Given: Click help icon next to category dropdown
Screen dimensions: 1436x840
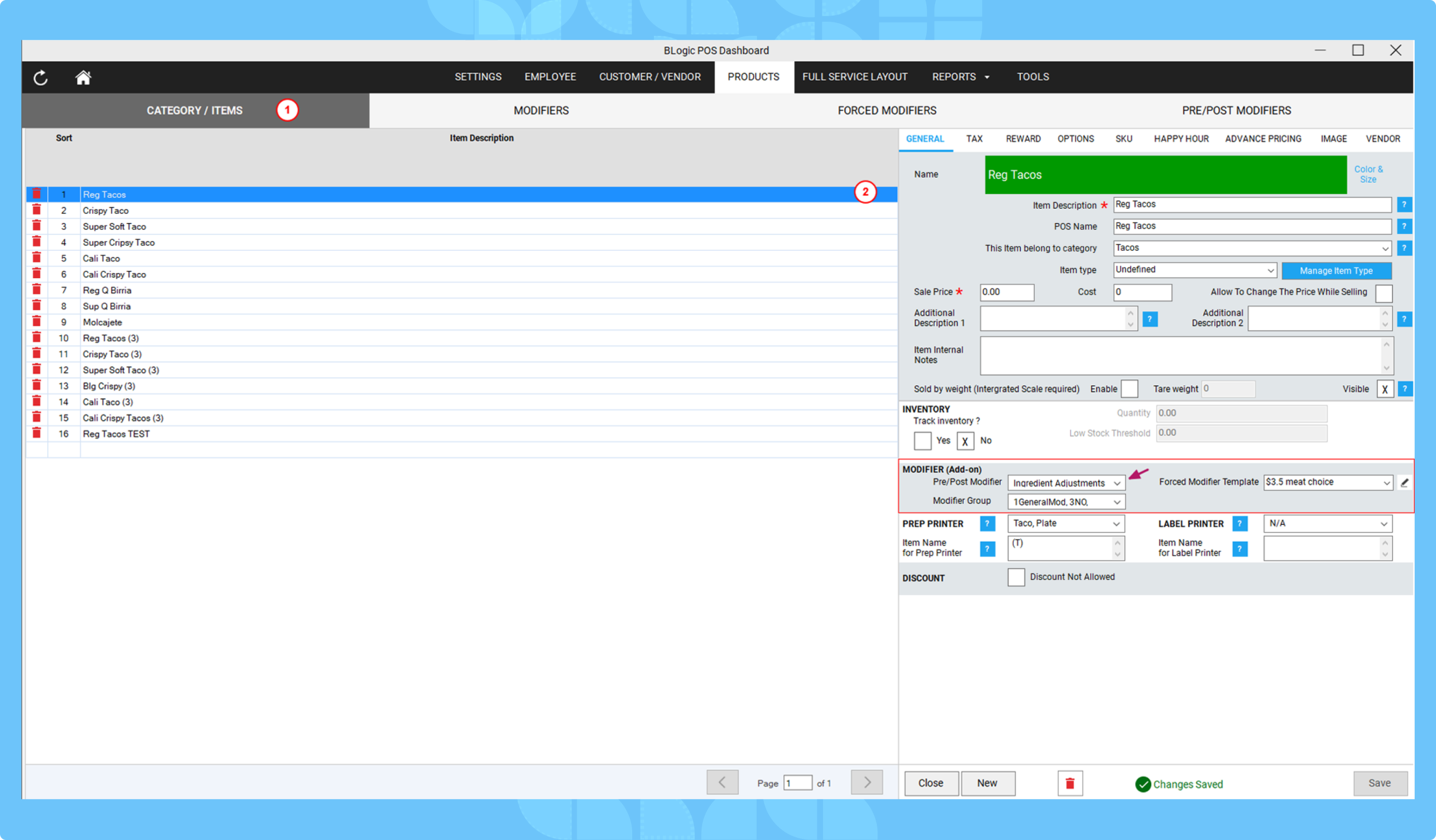Looking at the screenshot, I should [x=1404, y=248].
